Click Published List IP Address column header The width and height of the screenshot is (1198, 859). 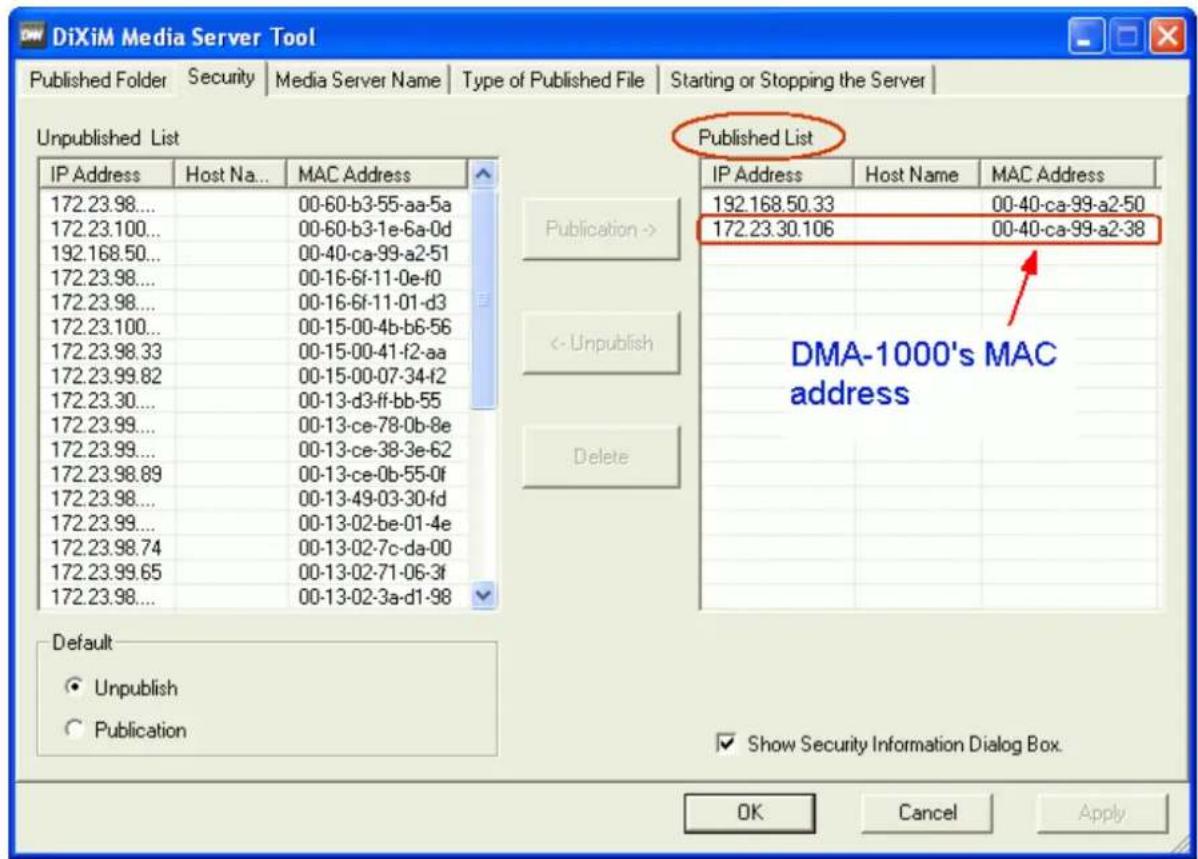coord(776,174)
